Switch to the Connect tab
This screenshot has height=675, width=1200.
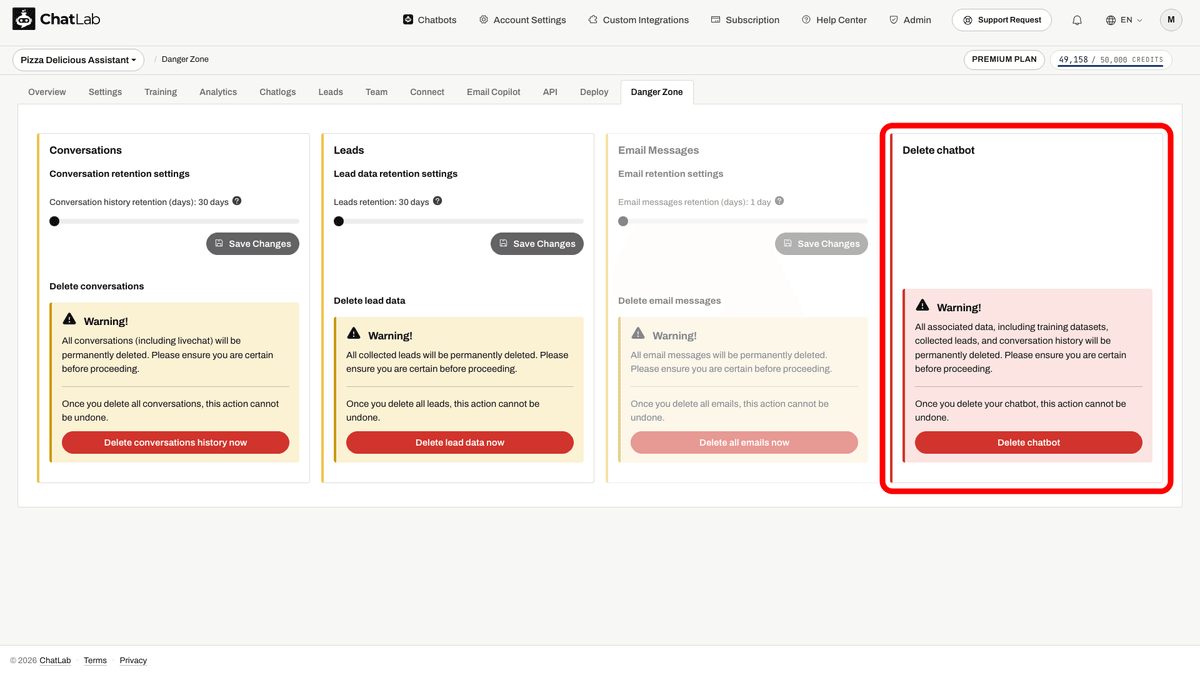(427, 92)
